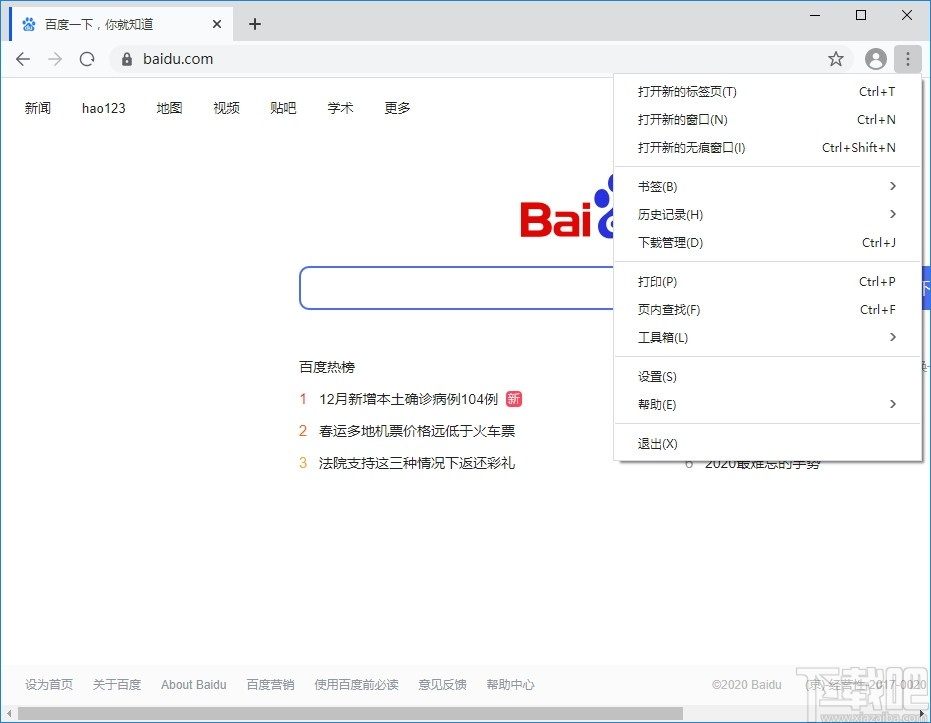Screen dimensions: 931x723
Task: Click inside the Baidu search box
Action: (x=450, y=288)
